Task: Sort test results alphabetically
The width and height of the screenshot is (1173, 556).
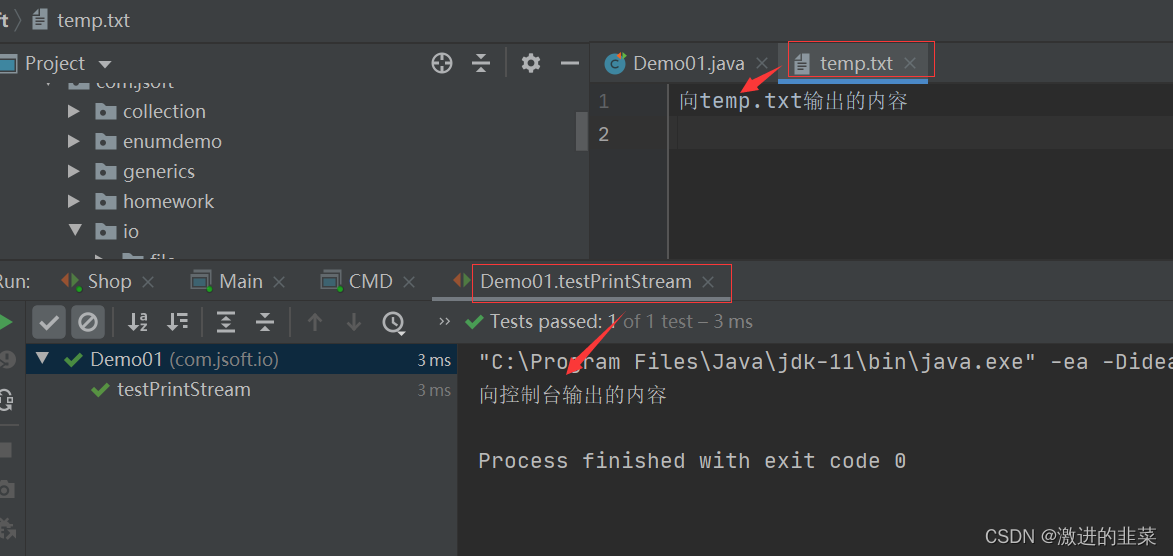Action: pos(138,322)
